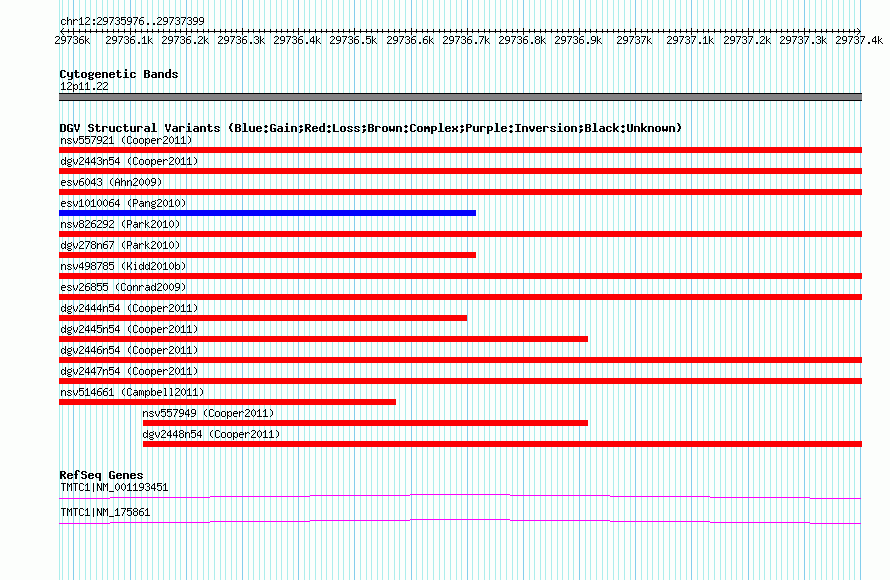The height and width of the screenshot is (580, 890).
Task: Select the red bar for dgv2445n54
Action: click(x=324, y=339)
